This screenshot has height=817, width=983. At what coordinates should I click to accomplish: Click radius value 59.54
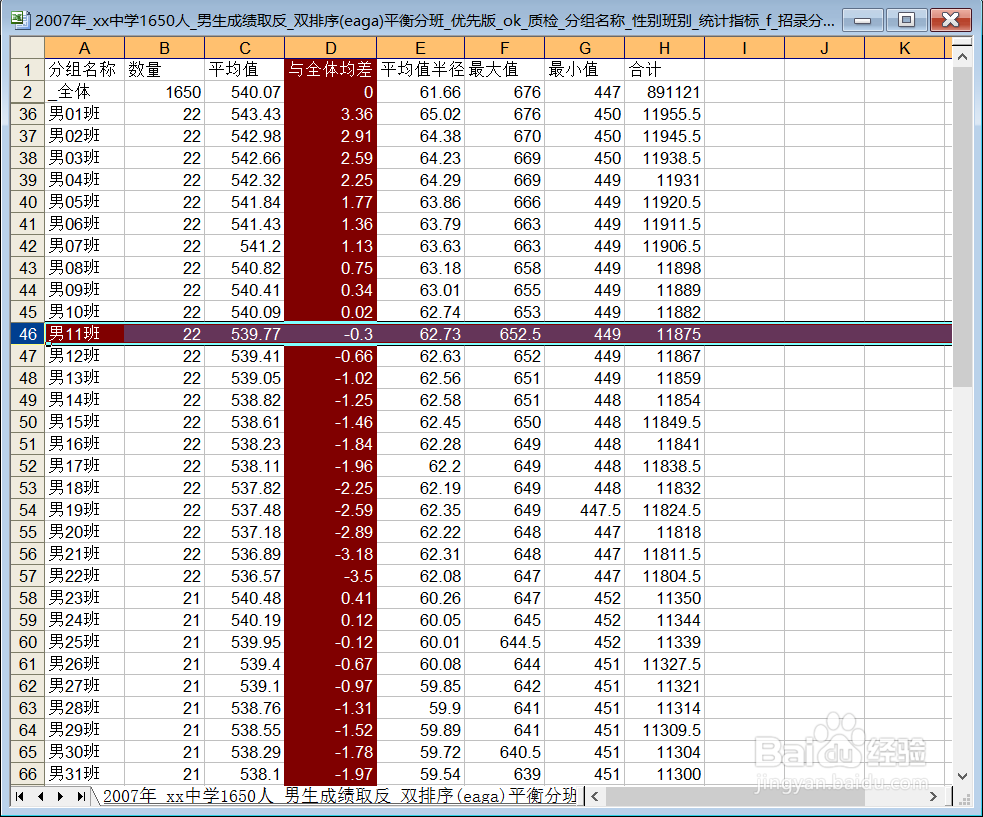[421, 774]
